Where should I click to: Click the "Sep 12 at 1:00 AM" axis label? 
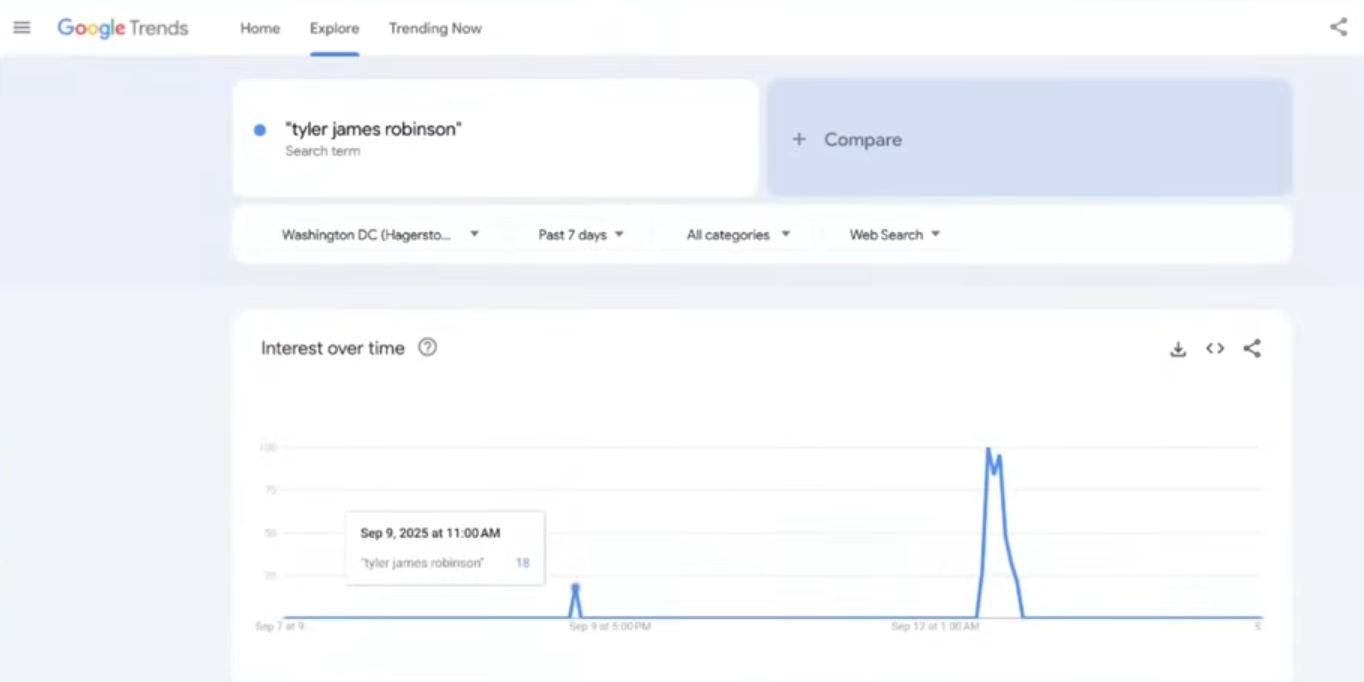point(936,626)
